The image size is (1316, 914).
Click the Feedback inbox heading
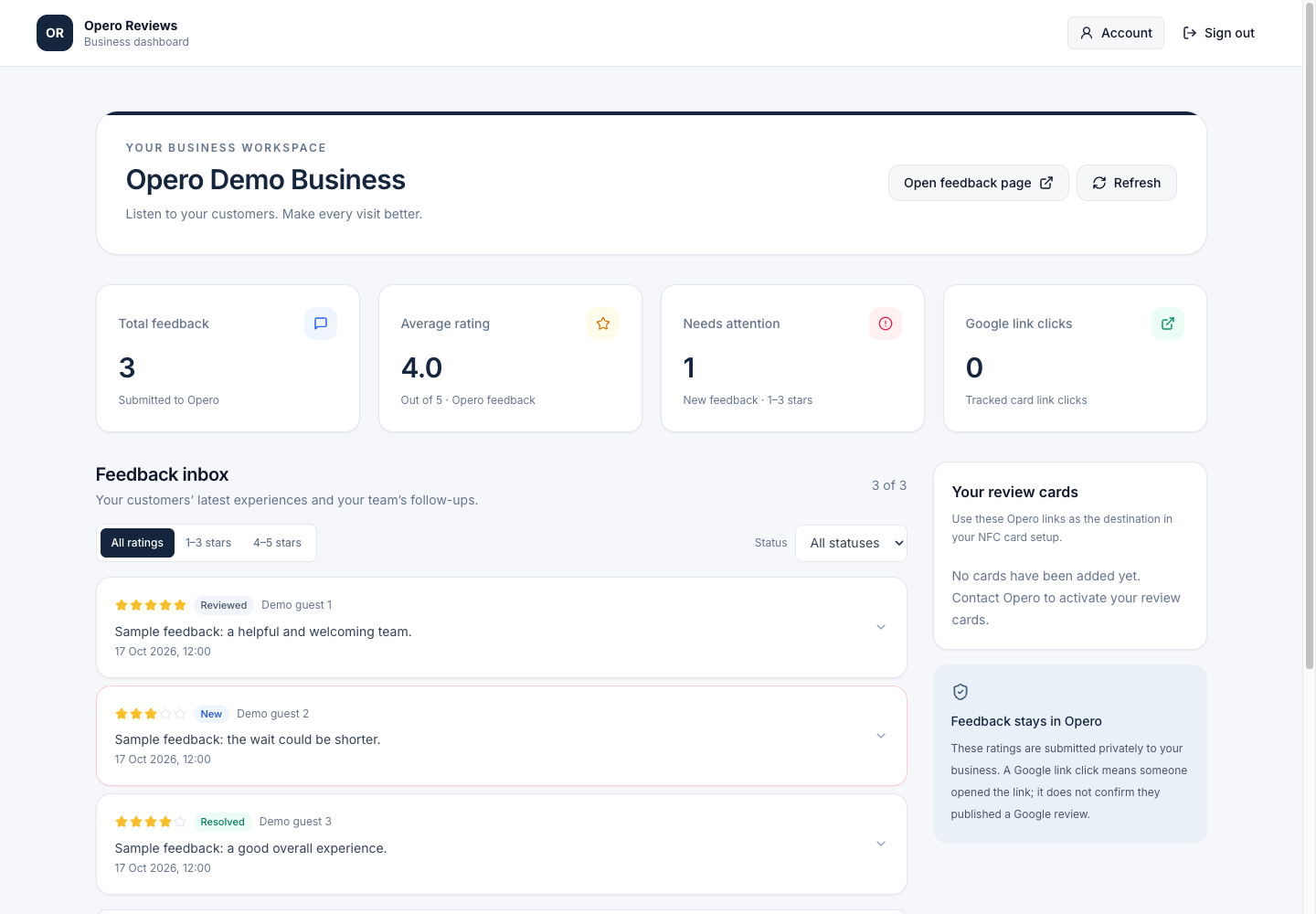(x=163, y=474)
